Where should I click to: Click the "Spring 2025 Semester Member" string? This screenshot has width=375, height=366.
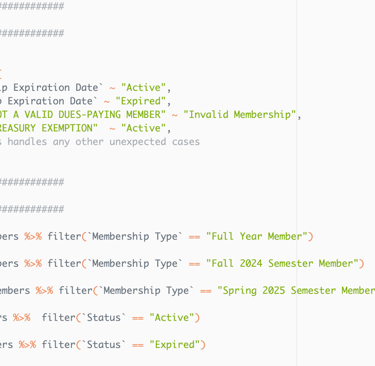click(x=296, y=290)
